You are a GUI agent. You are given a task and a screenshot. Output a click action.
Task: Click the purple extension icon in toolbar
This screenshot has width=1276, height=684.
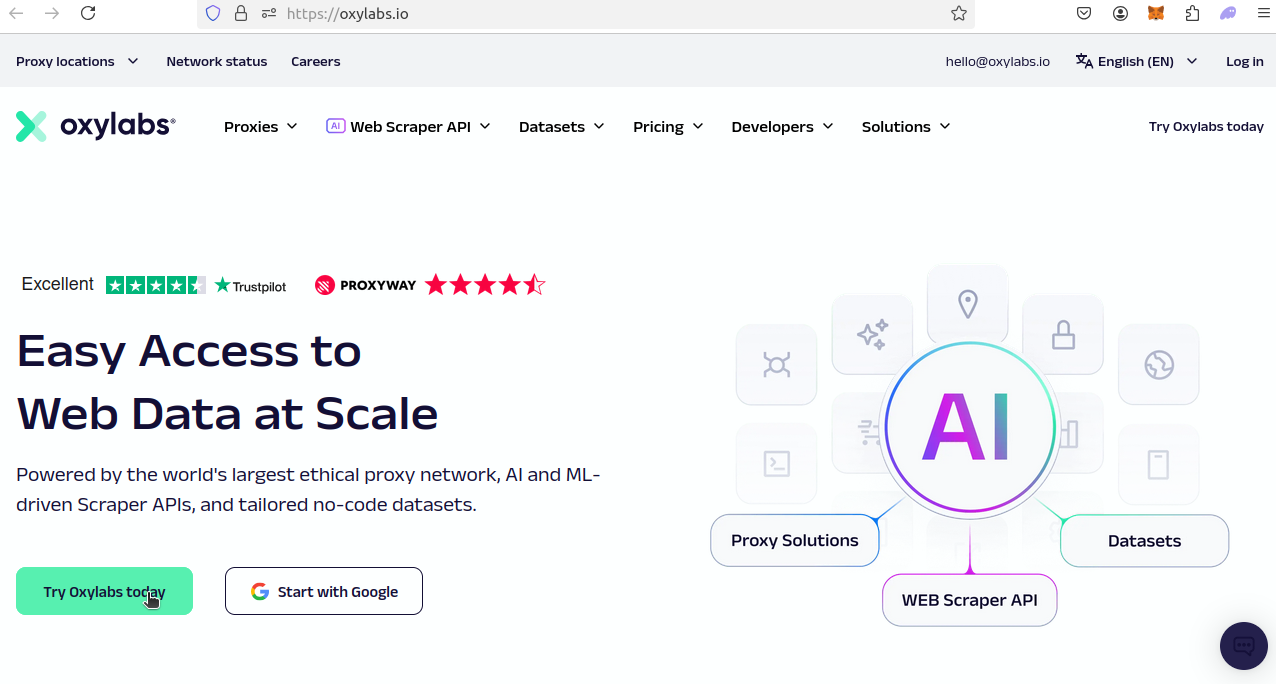click(x=1228, y=13)
